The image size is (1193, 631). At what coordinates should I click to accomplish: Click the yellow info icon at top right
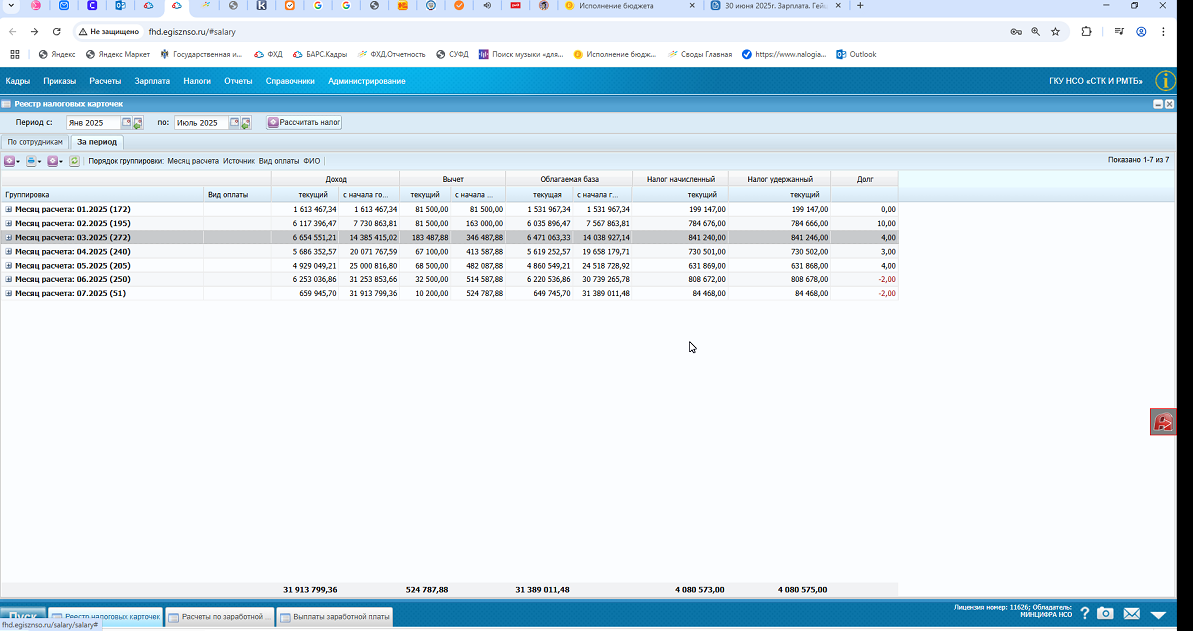coord(1165,81)
